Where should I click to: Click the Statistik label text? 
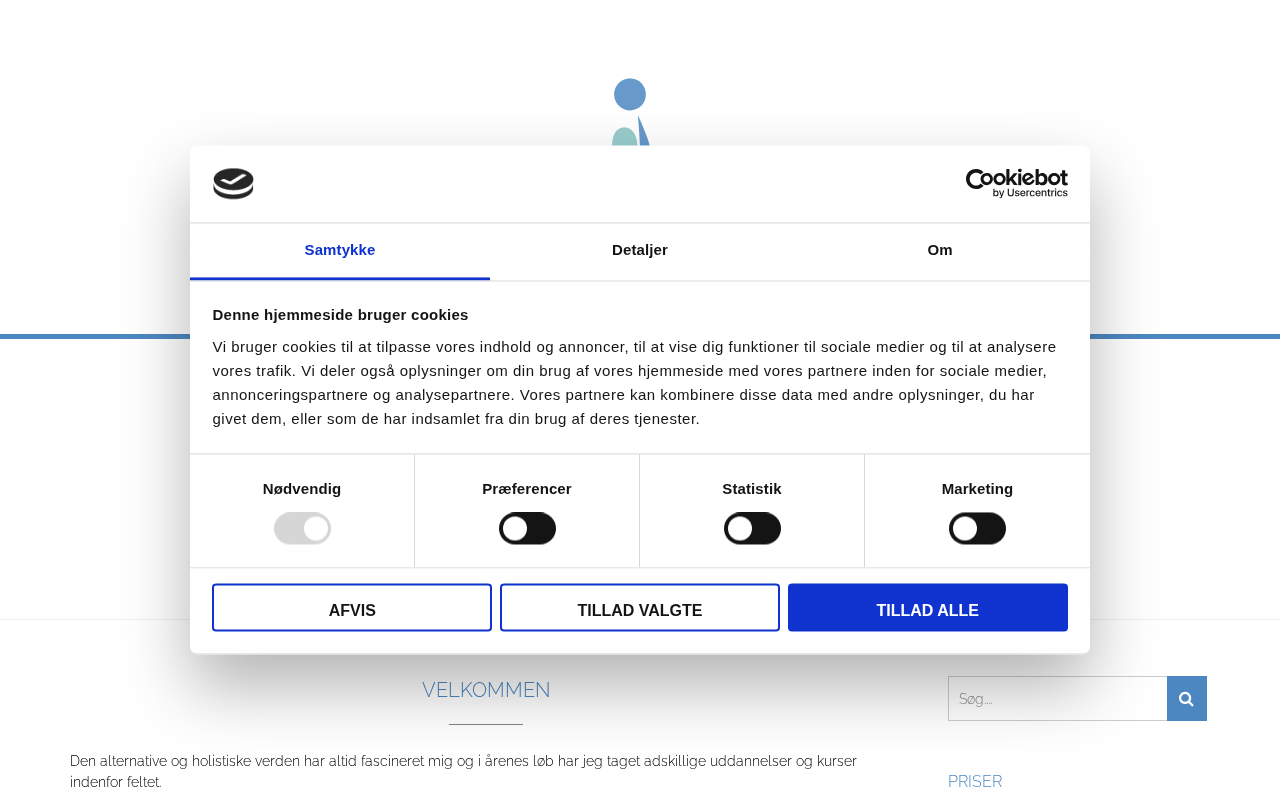[x=752, y=489]
